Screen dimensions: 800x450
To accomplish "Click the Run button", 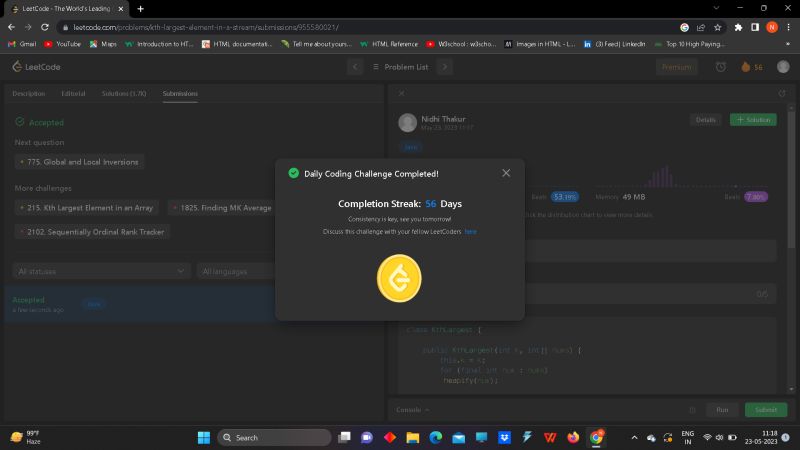I will pos(722,410).
